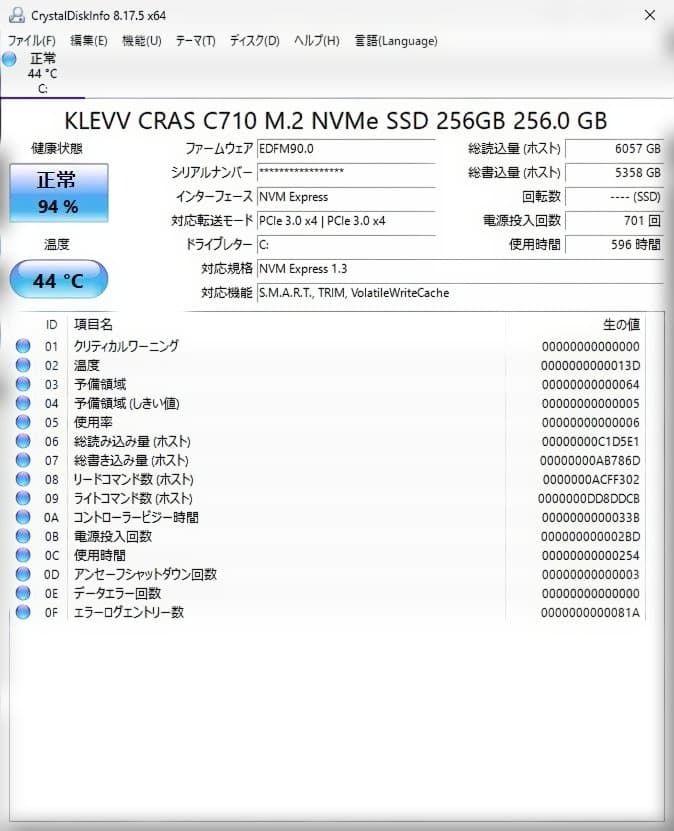Click the ID column header
This screenshot has height=831, width=674.
click(51, 324)
